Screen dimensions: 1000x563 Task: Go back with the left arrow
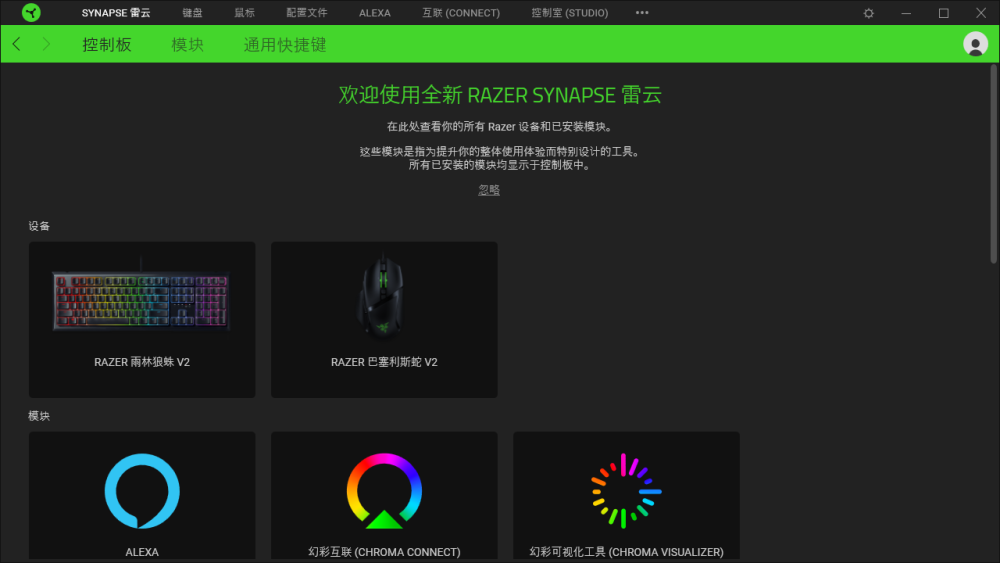click(17, 44)
